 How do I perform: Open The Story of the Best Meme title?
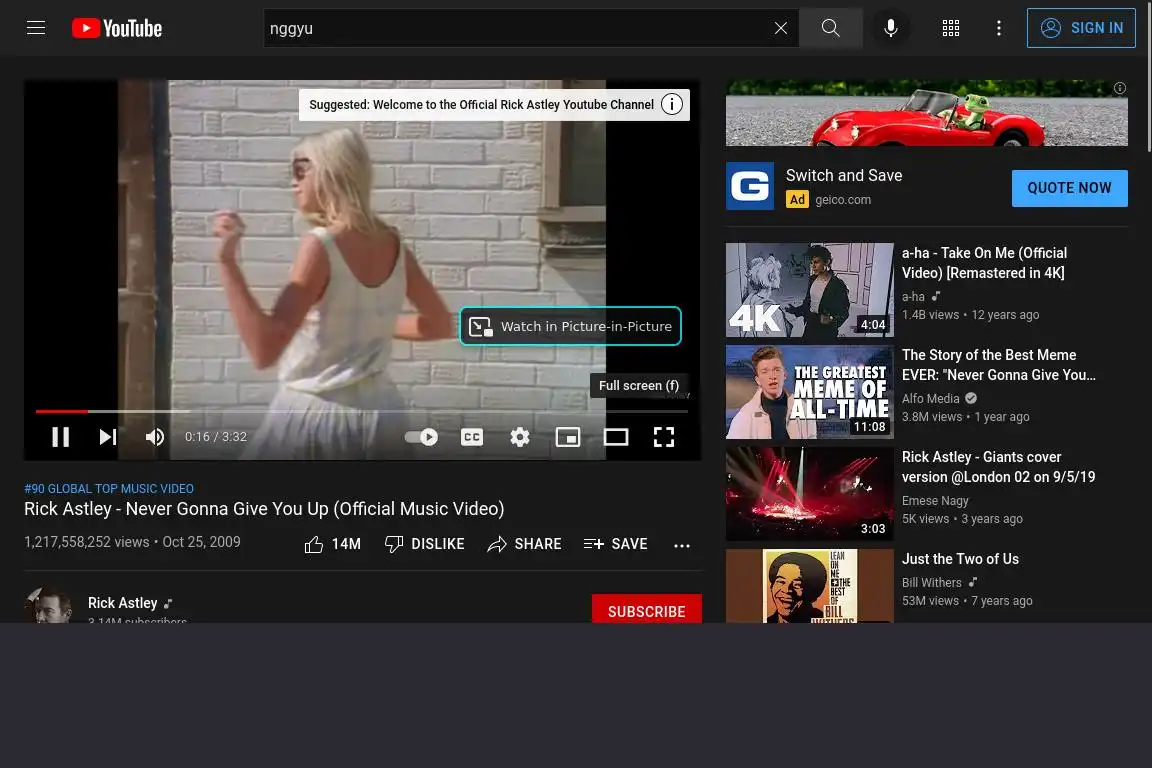(998, 365)
